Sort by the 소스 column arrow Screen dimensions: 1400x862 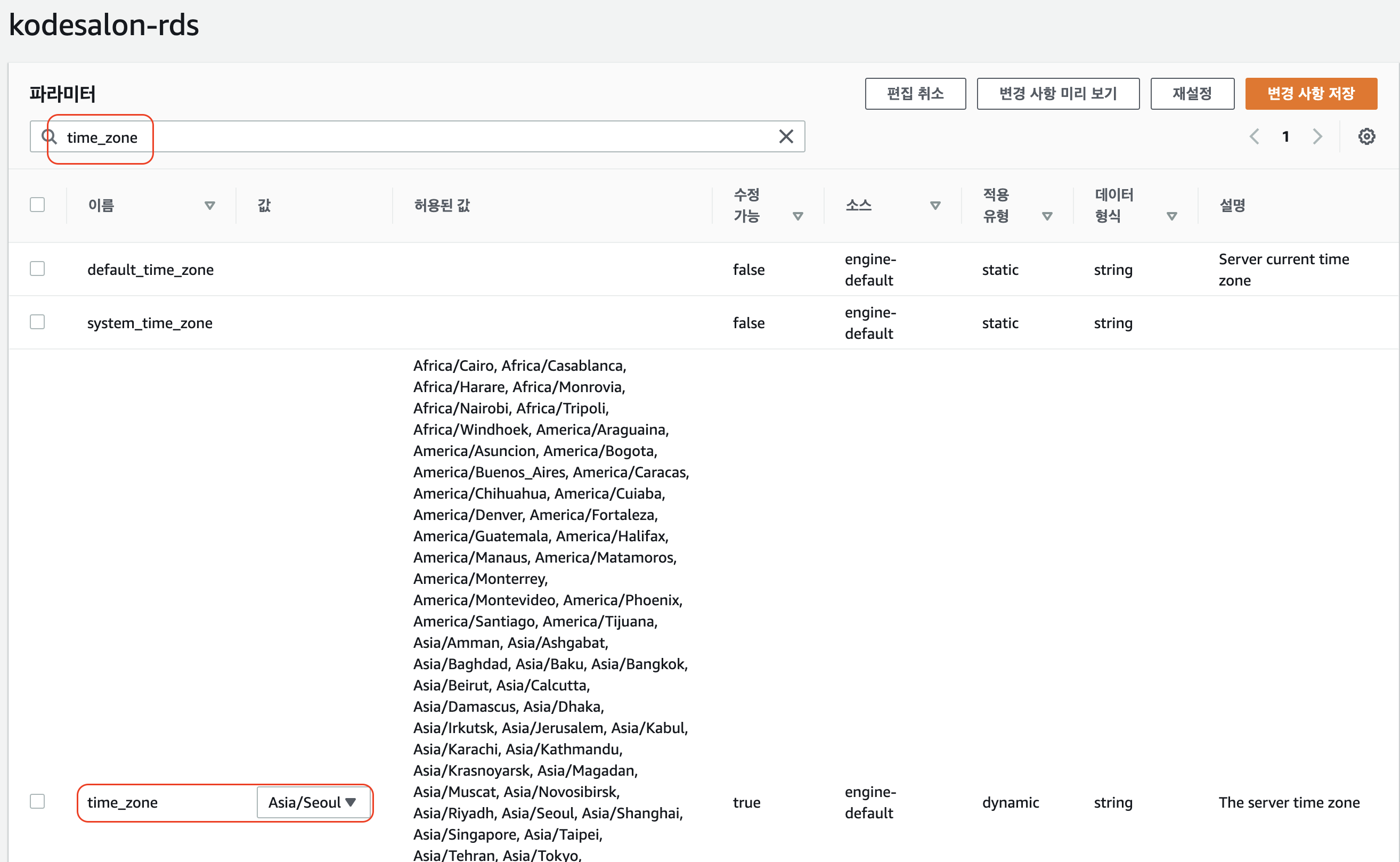click(935, 205)
